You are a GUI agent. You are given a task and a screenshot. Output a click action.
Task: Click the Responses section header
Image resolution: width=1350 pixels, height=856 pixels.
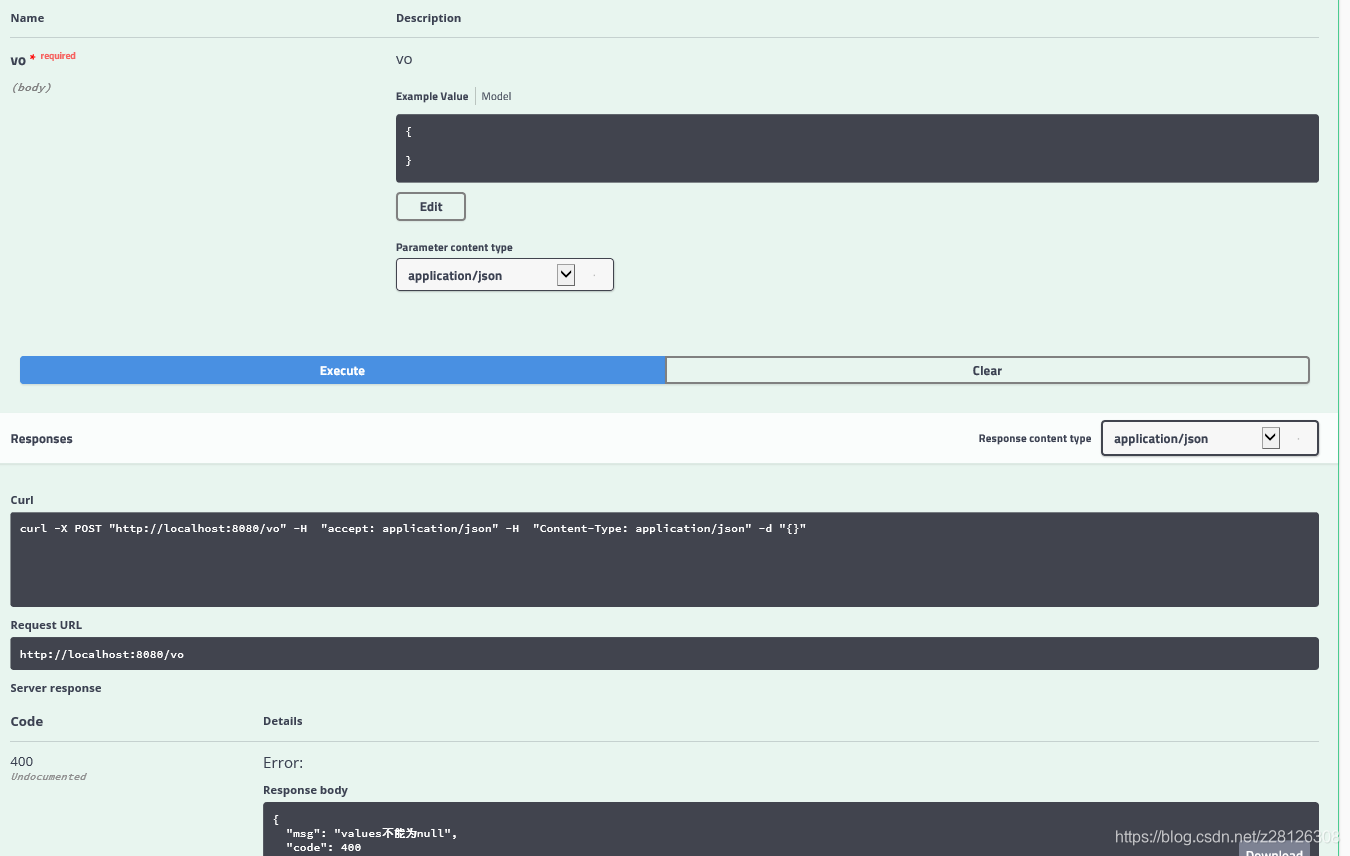(x=42, y=439)
